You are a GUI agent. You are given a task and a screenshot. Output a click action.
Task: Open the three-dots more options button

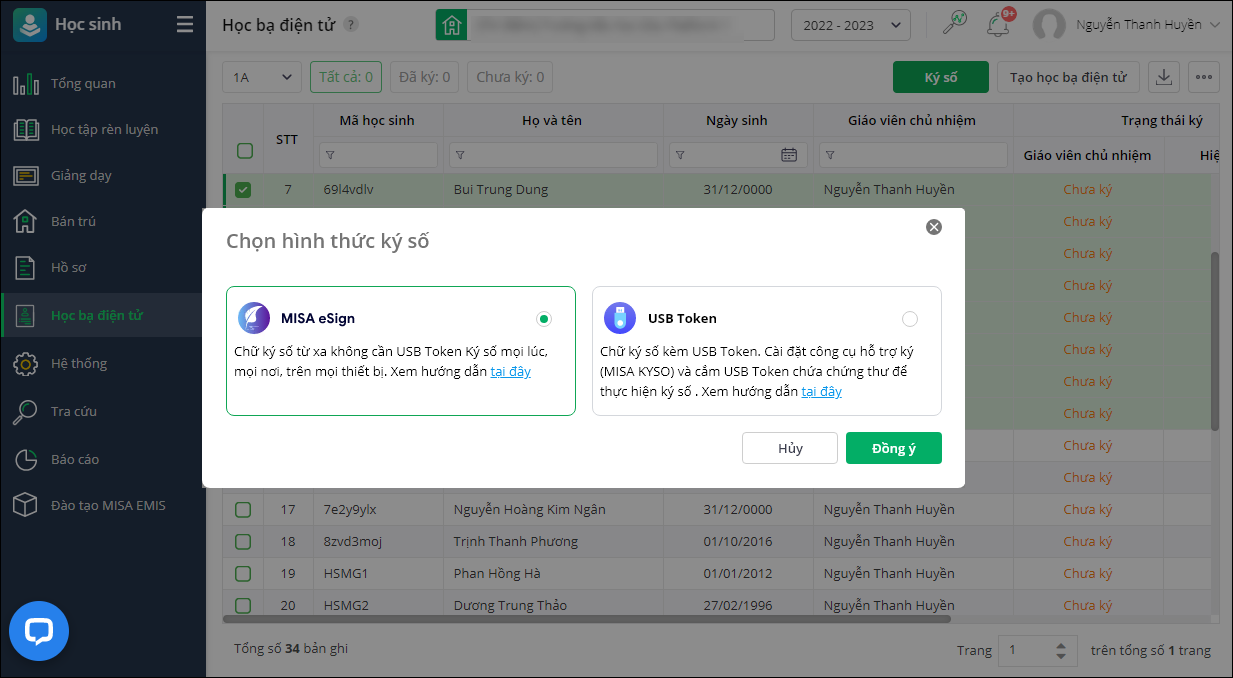(x=1203, y=77)
